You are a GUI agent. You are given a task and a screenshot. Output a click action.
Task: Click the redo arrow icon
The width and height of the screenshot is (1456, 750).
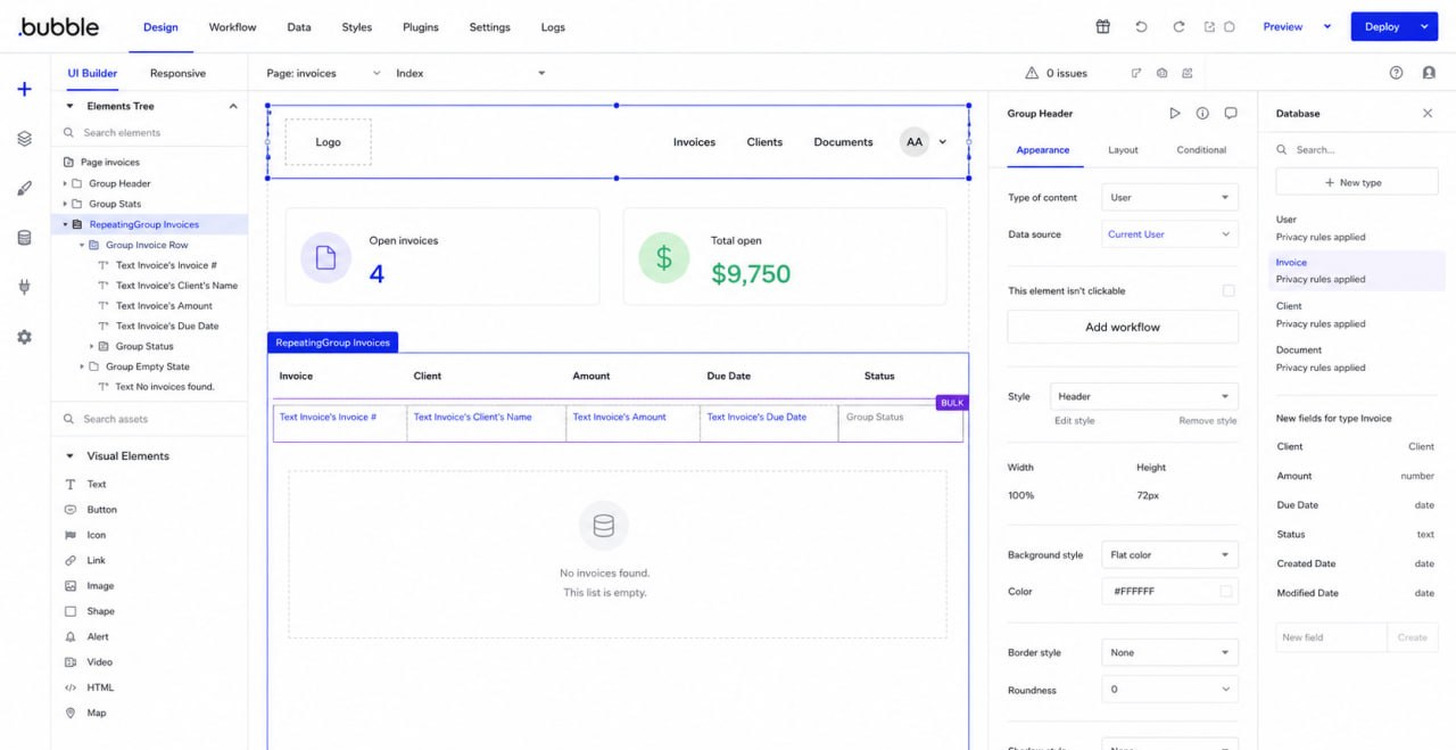pos(1178,27)
